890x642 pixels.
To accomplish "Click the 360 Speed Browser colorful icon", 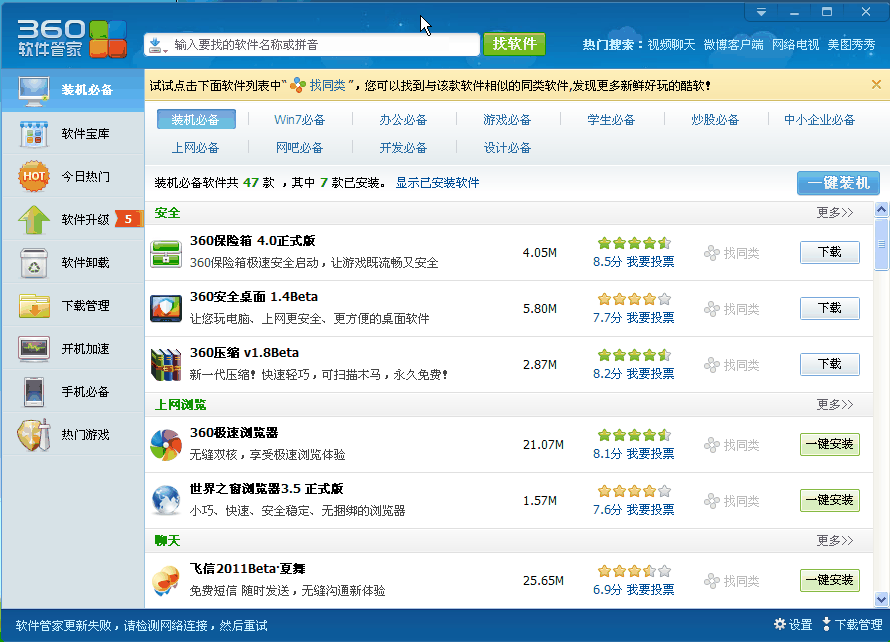I will (165, 445).
